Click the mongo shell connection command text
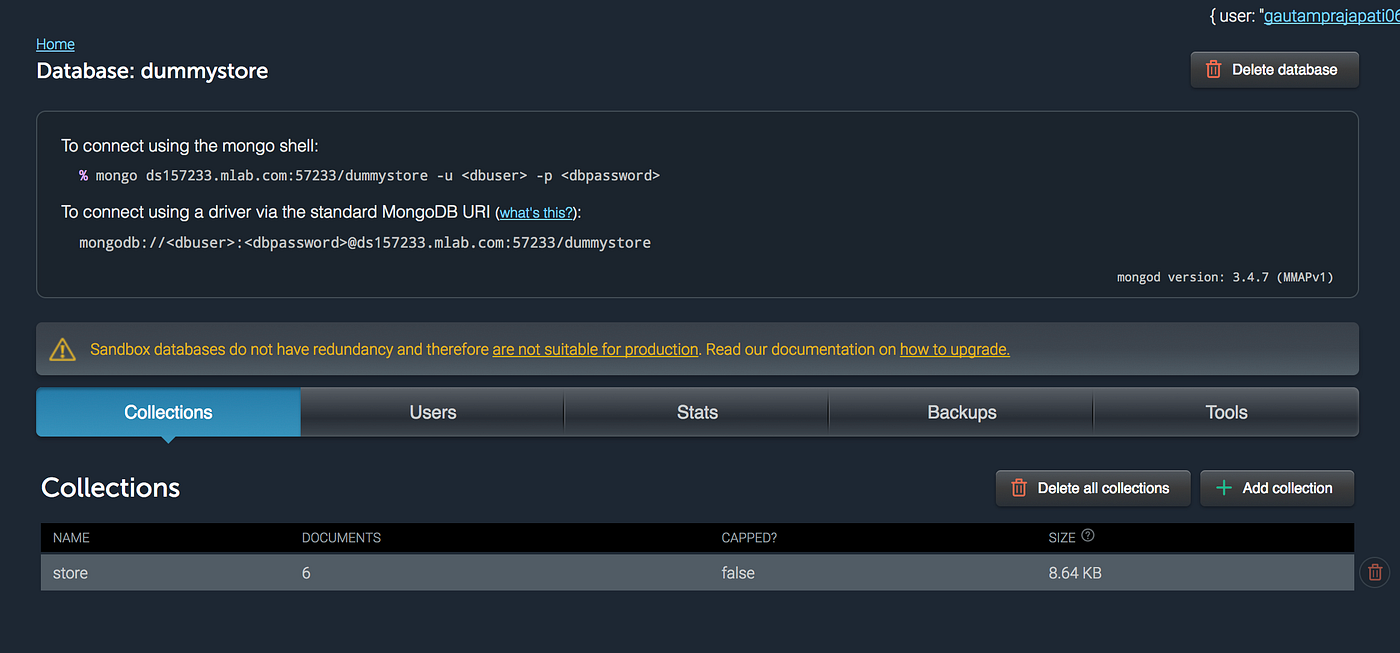This screenshot has width=1400, height=653. tap(370, 176)
